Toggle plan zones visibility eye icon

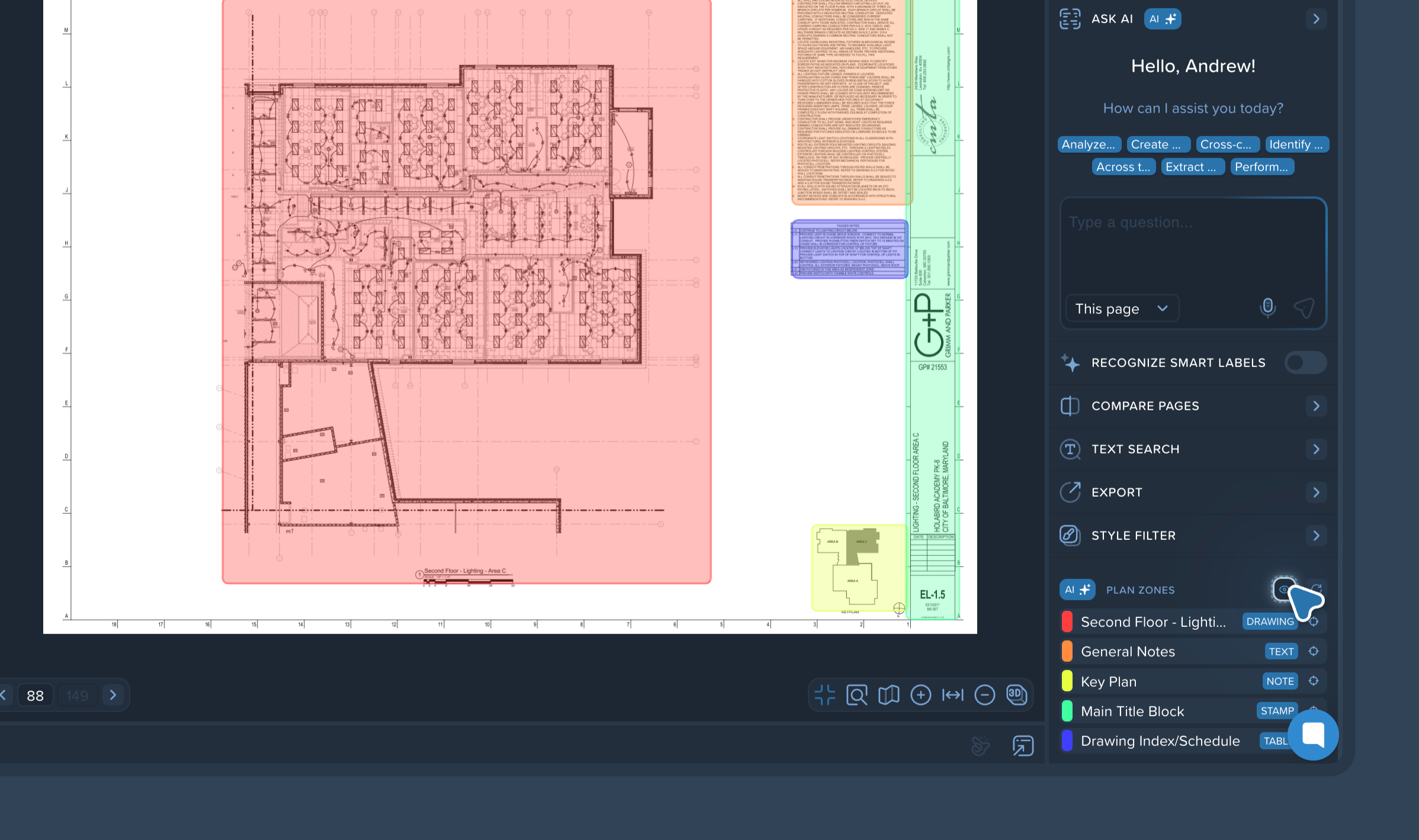(1283, 589)
